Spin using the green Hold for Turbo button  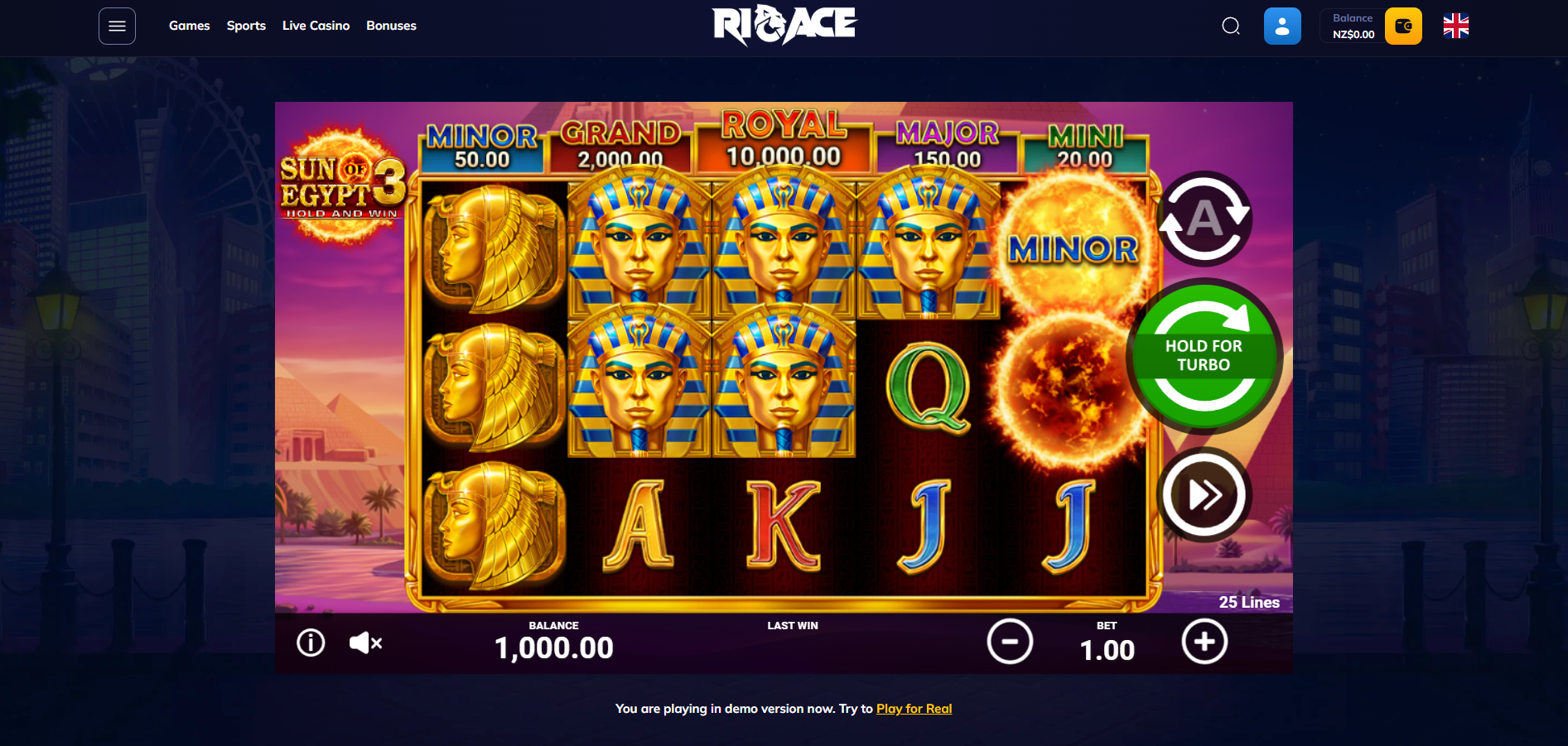coord(1204,356)
